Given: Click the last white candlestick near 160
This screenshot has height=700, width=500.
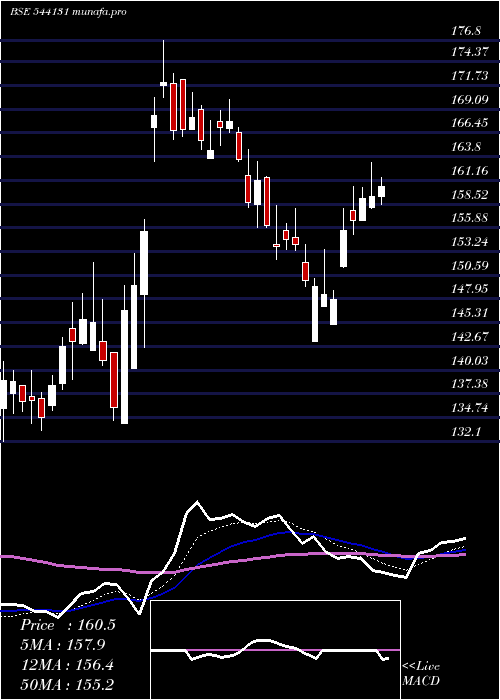Looking at the screenshot, I should tap(381, 191).
